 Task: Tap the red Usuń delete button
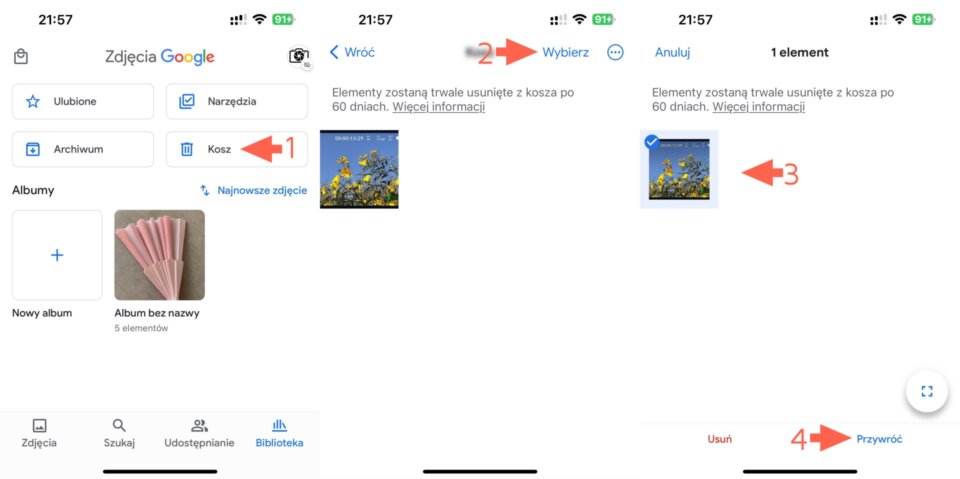point(719,439)
